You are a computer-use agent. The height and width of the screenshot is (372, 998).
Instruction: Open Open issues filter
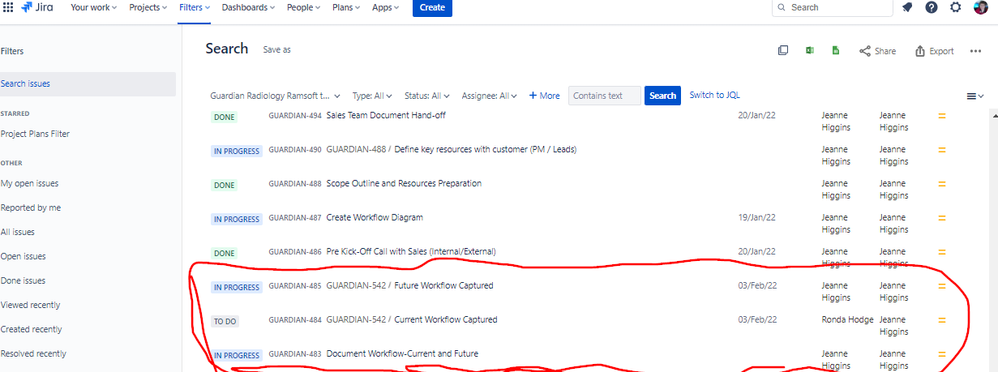24,257
